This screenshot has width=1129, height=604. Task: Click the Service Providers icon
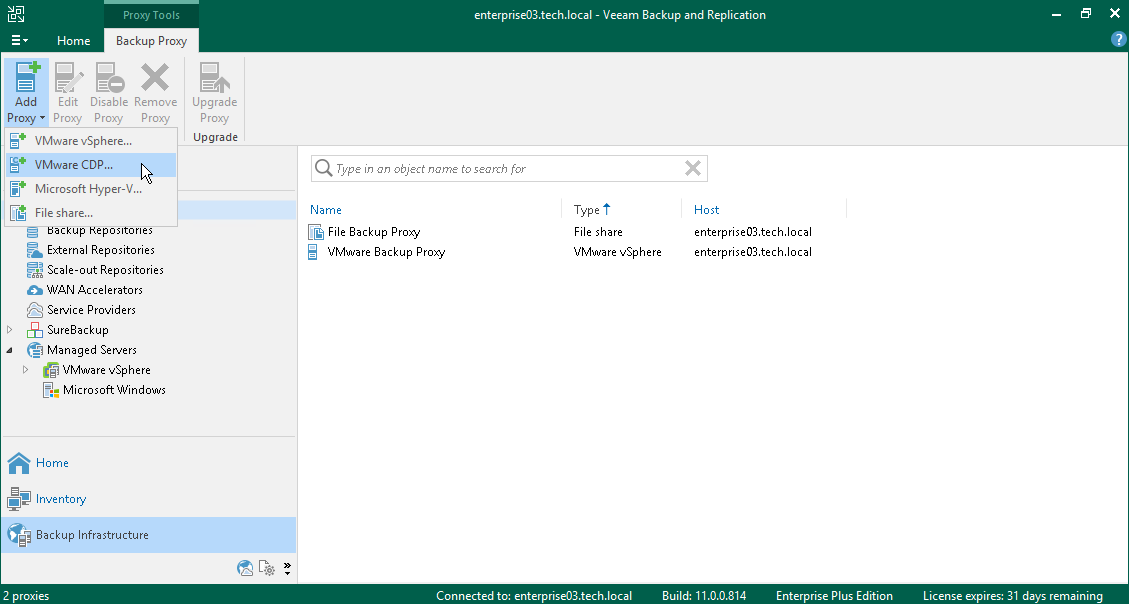35,310
